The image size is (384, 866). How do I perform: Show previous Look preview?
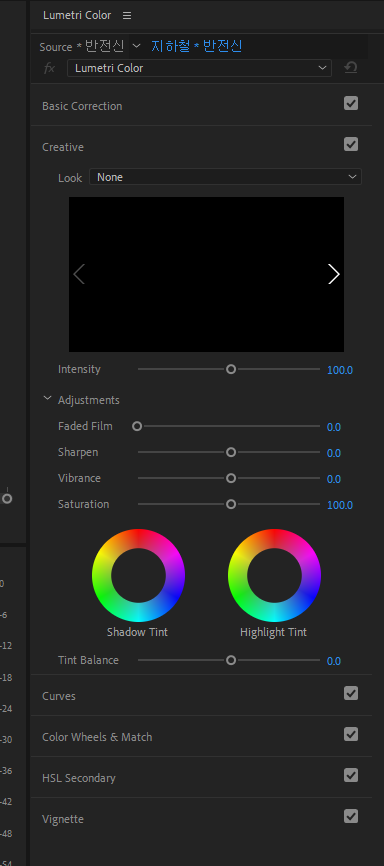click(x=79, y=274)
